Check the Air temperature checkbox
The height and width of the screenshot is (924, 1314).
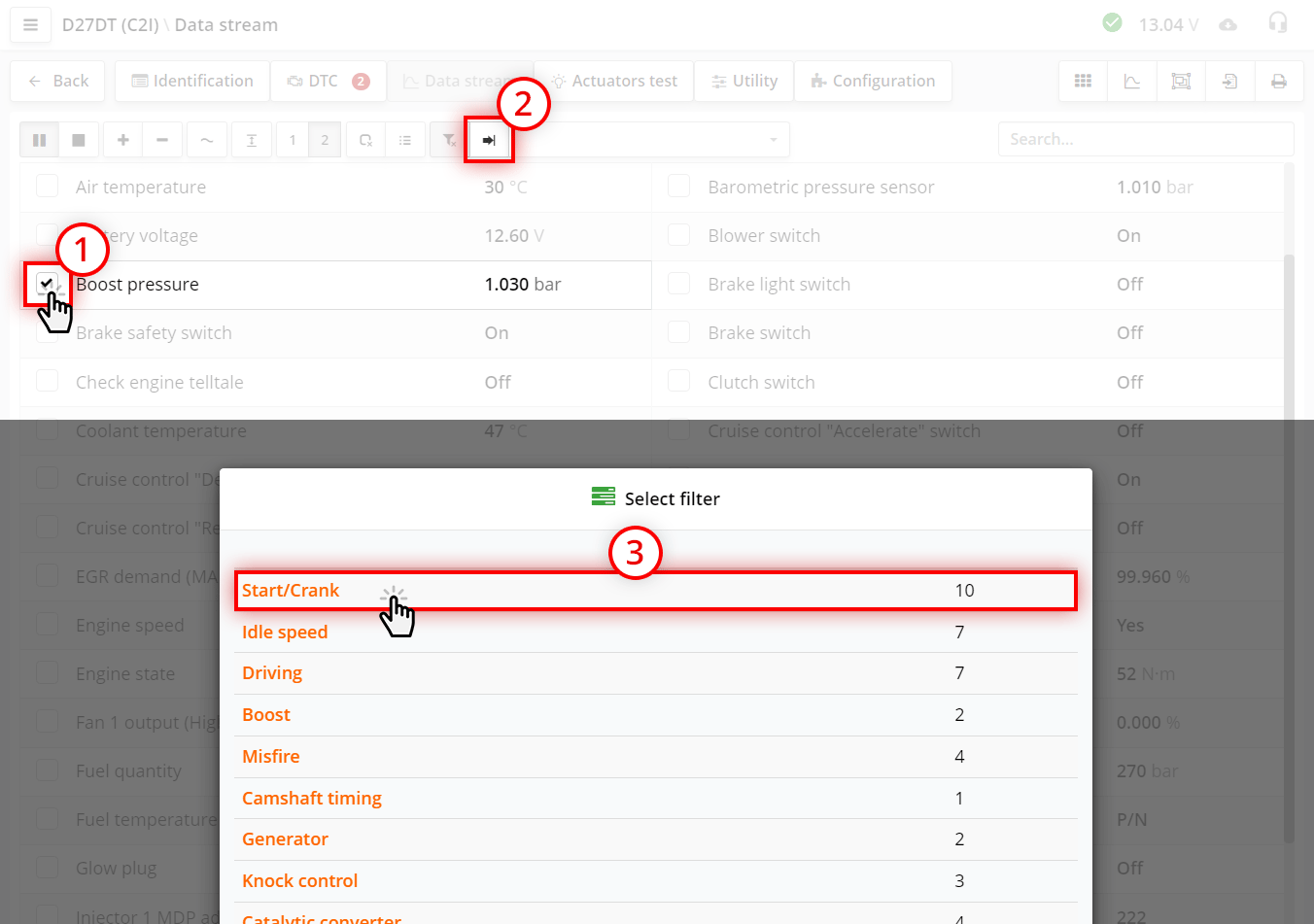coord(47,187)
